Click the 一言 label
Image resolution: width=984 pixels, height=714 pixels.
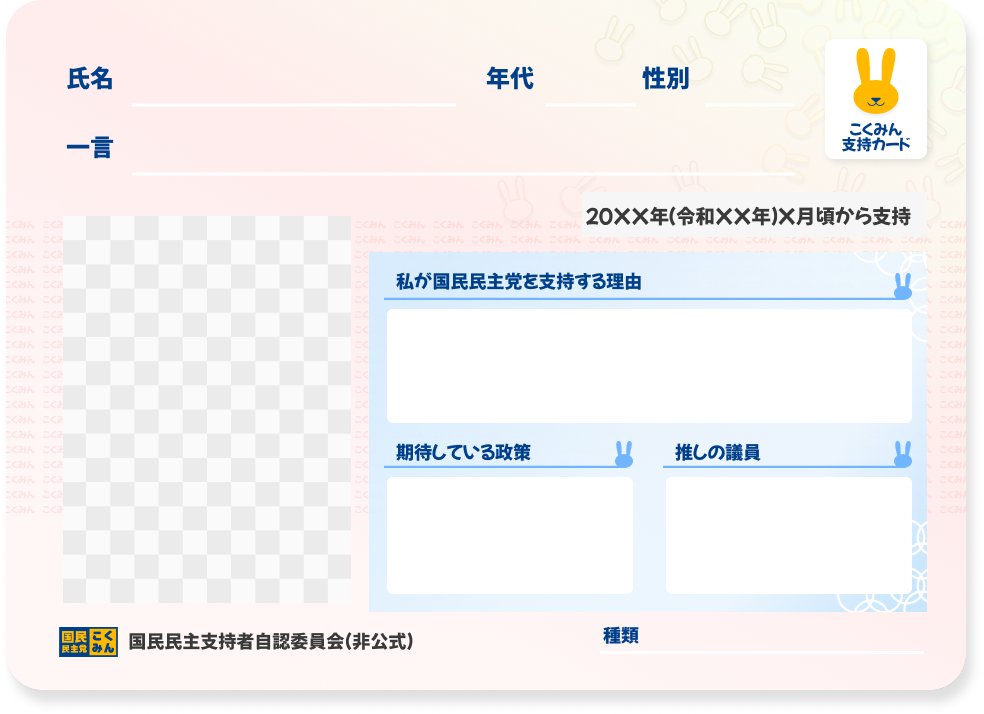(90, 148)
